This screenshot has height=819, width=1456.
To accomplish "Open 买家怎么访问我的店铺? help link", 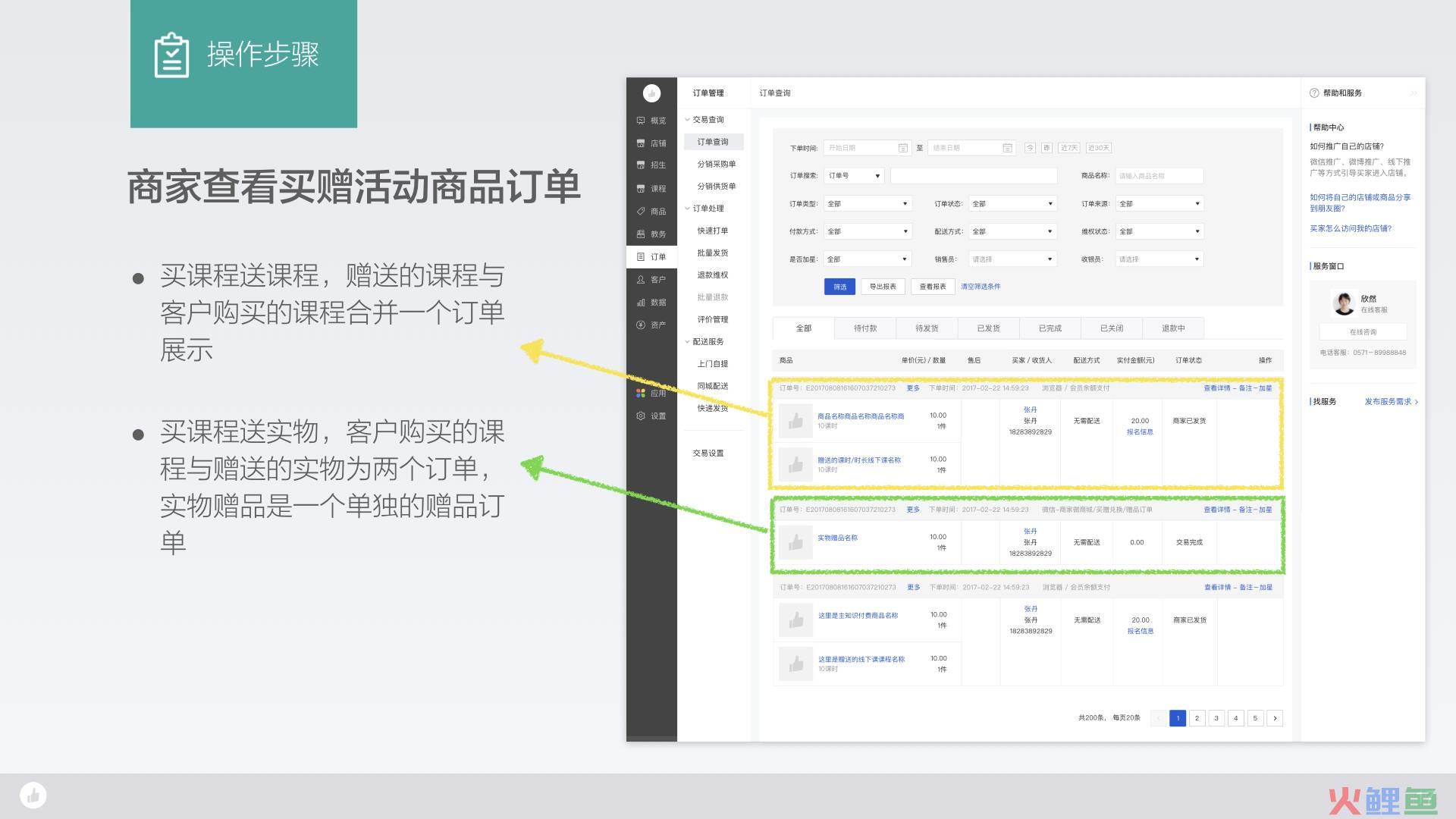I will (1351, 228).
